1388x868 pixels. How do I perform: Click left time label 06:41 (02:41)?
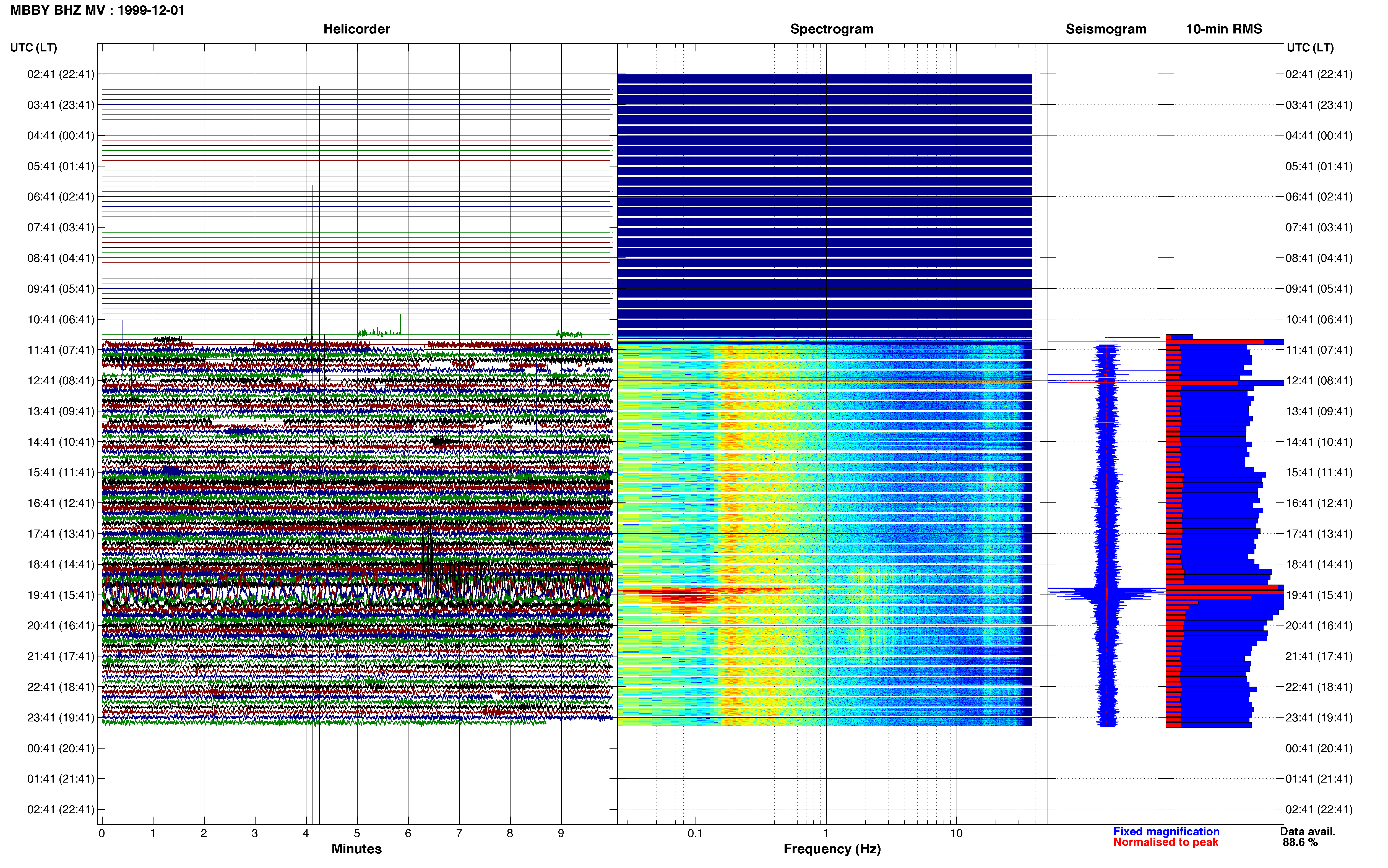pos(60,196)
